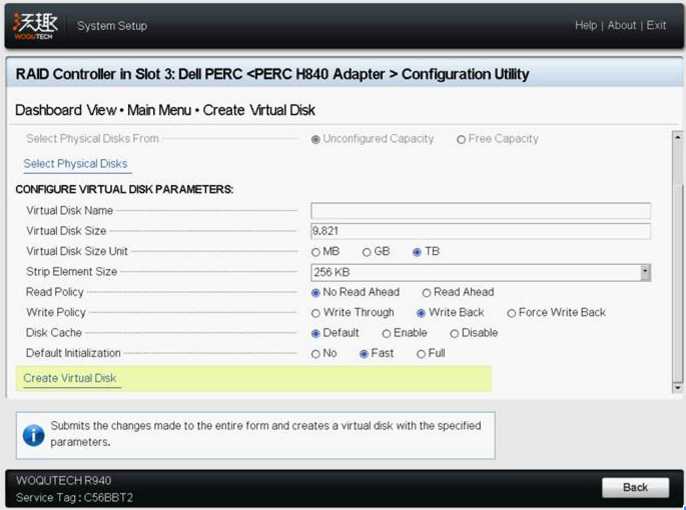The width and height of the screenshot is (686, 510).
Task: Click the System Setup header text
Action: pyautogui.click(x=112, y=26)
